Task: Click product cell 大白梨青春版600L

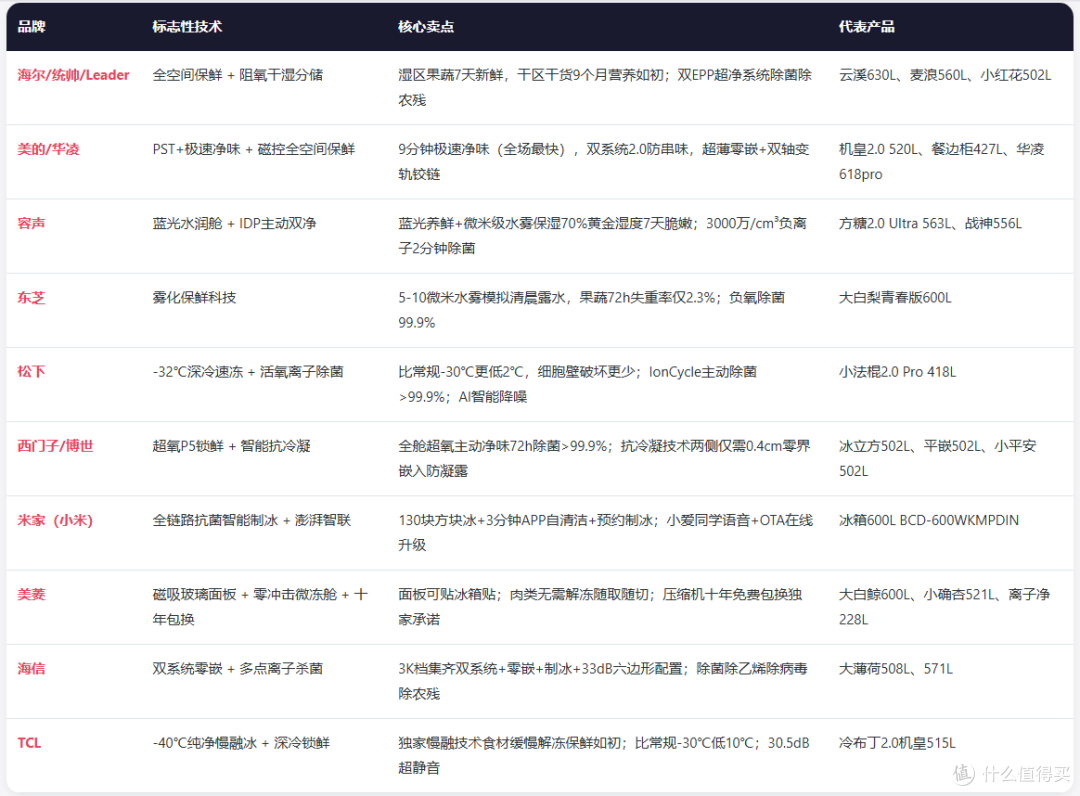Action: (895, 297)
